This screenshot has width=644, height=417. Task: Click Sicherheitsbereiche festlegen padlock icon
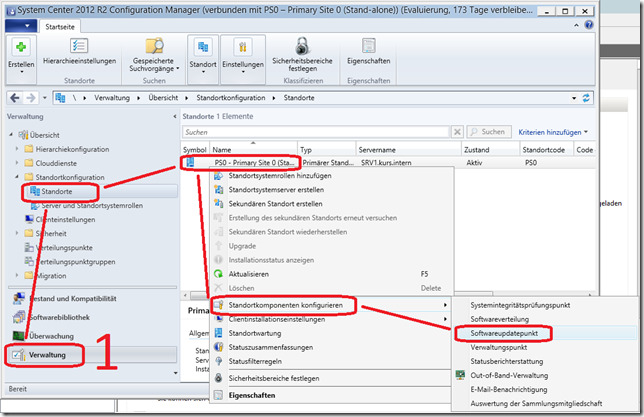click(302, 46)
